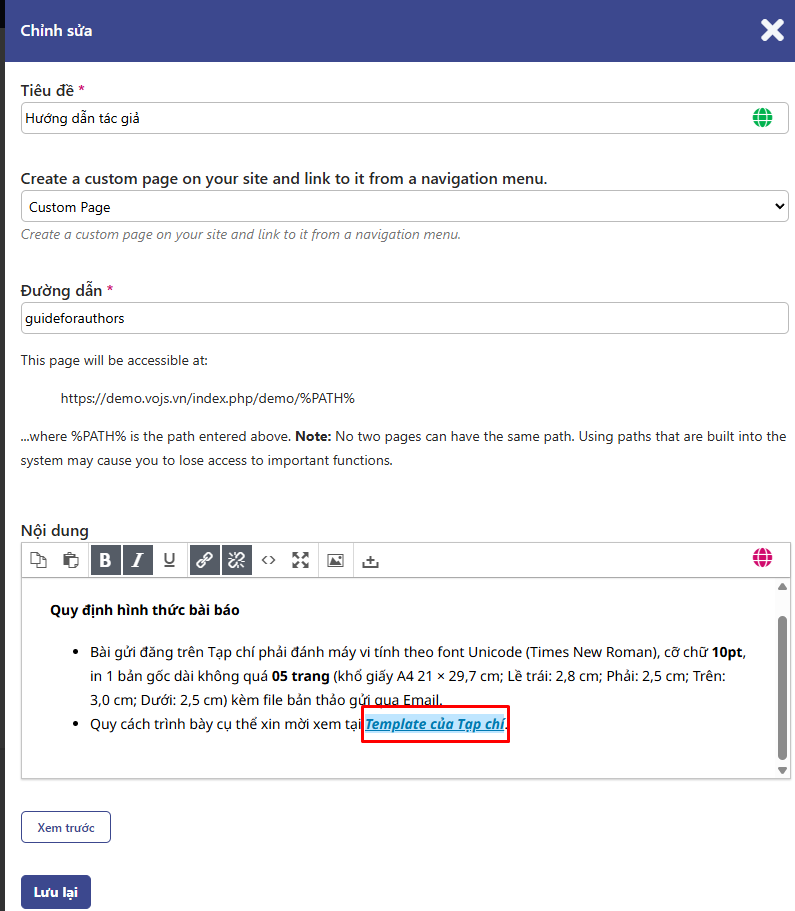
Task: Click the Lưu lại button
Action: point(56,892)
